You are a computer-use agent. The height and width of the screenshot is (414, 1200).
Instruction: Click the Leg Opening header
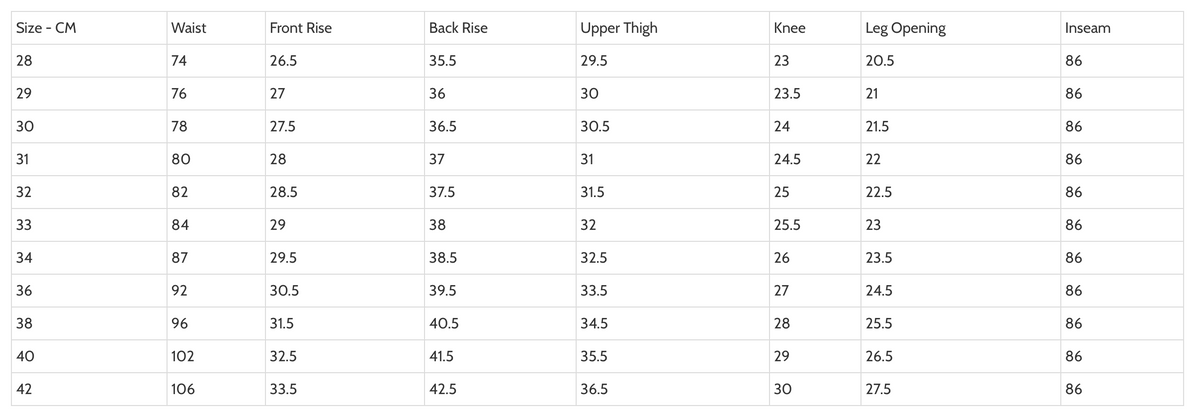pyautogui.click(x=905, y=28)
